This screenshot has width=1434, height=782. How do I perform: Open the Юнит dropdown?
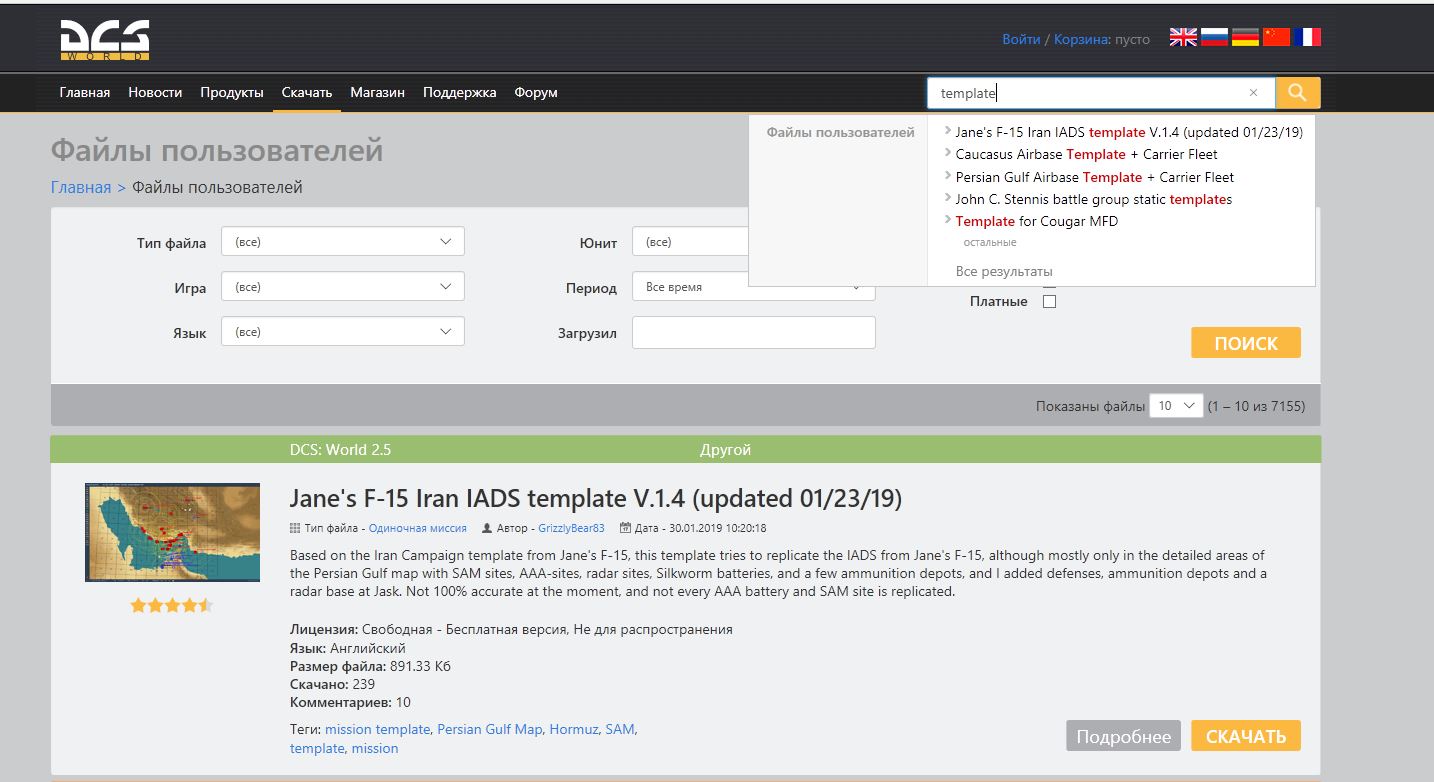coord(691,242)
